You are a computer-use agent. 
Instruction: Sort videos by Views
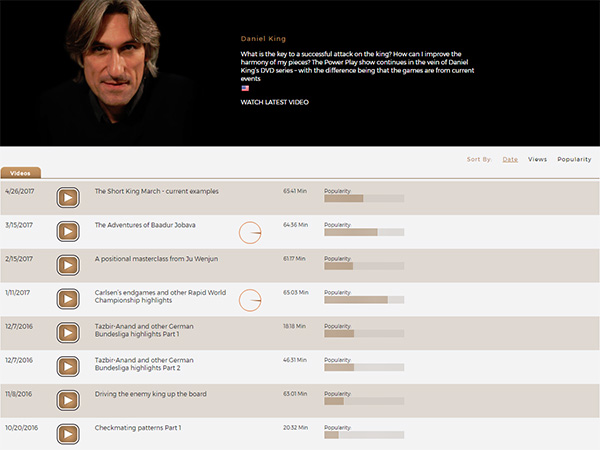[x=537, y=159]
